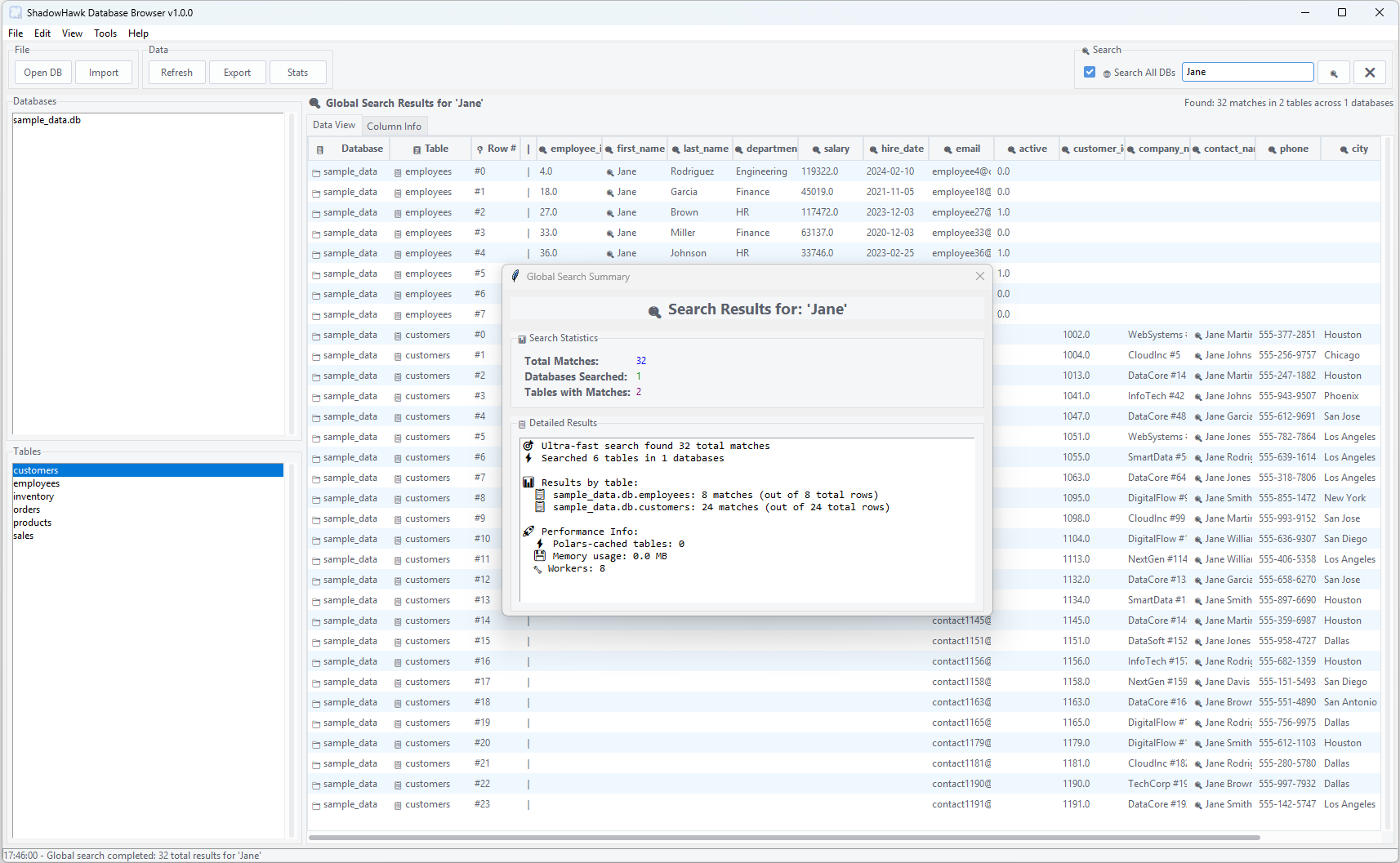Select the customers table in Tables list
Image resolution: width=1400 pixels, height=863 pixels.
click(x=147, y=470)
